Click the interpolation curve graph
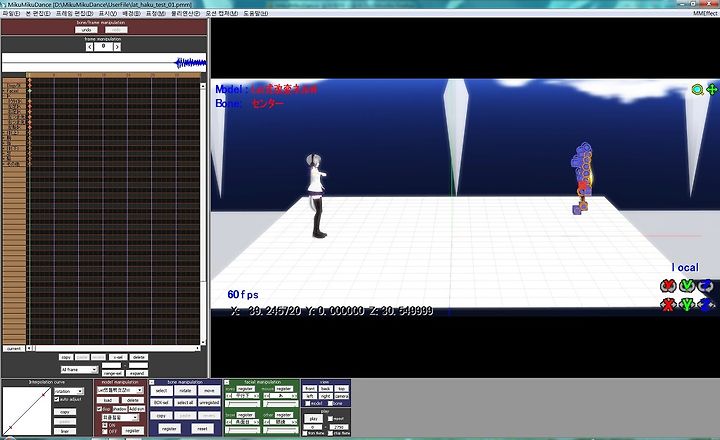Screen dimensions: 720x440 [x=26, y=411]
